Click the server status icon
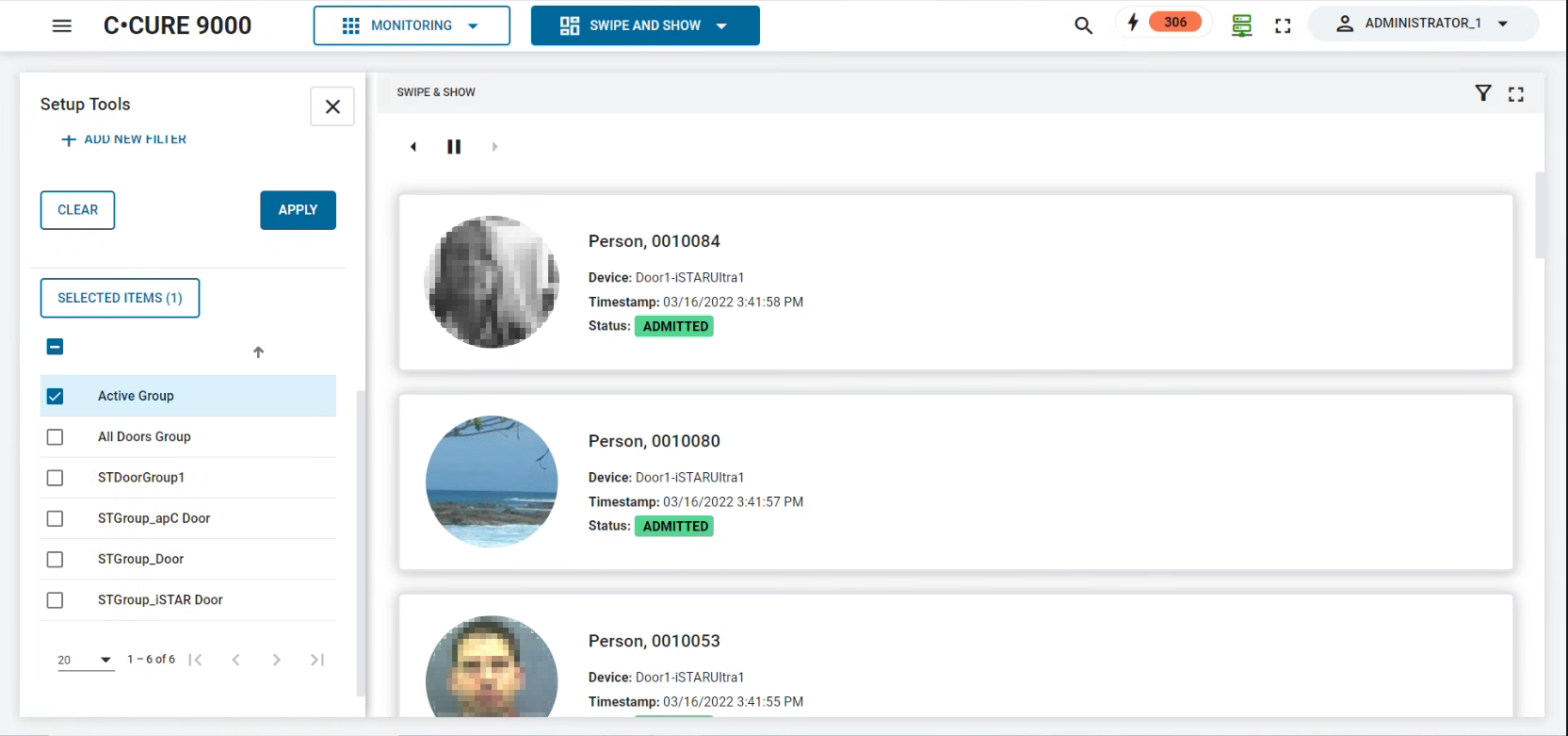 tap(1241, 25)
